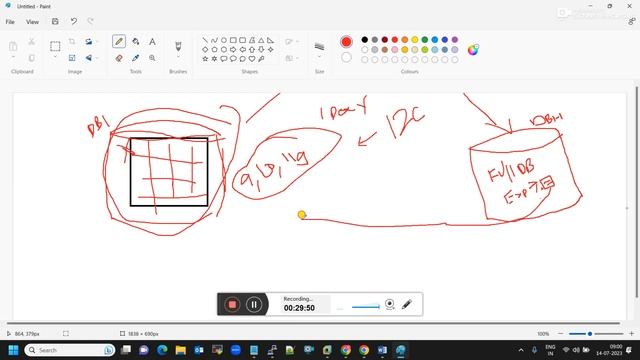Pick the green colour swatch

coord(424,40)
